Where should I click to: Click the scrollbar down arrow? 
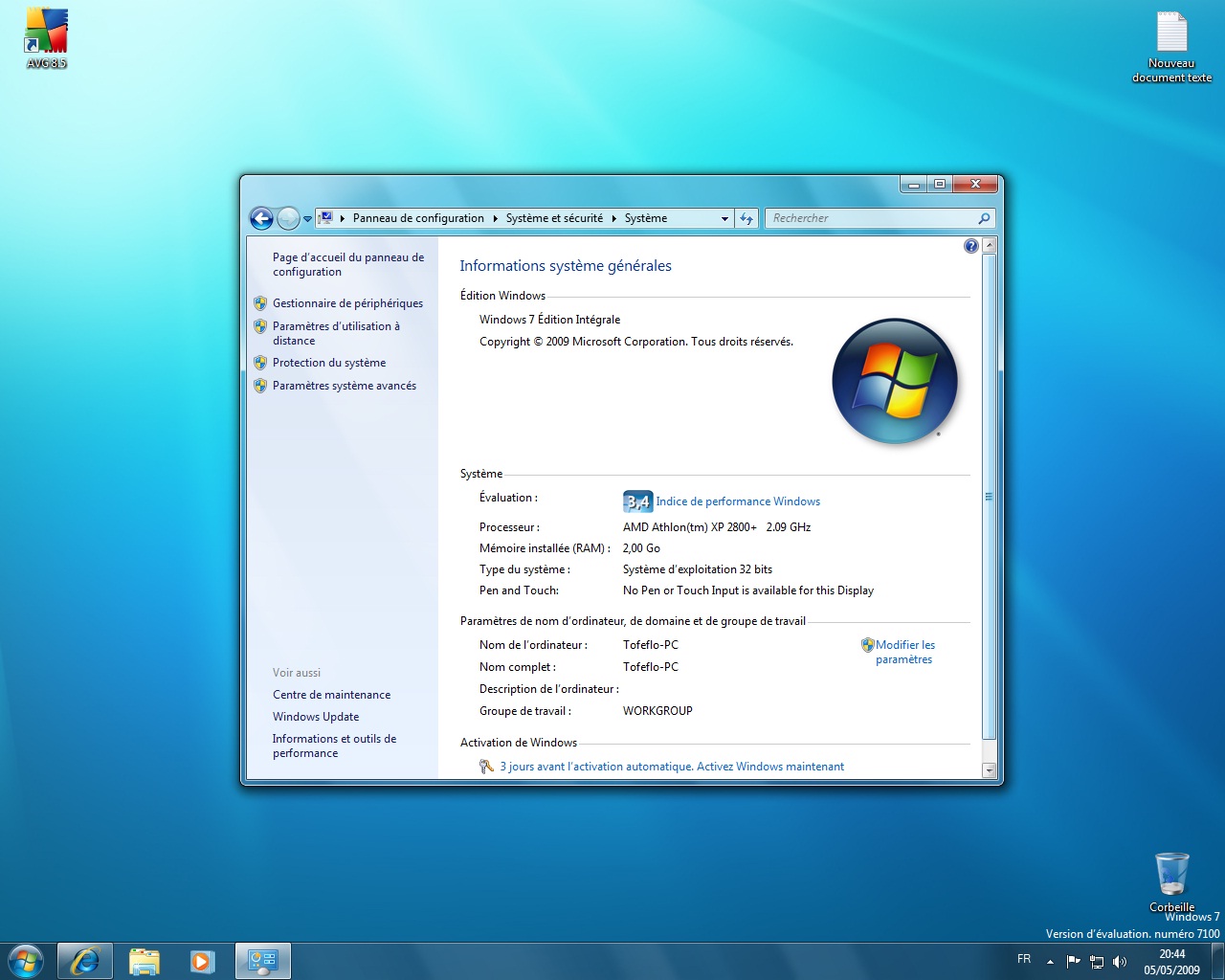990,770
